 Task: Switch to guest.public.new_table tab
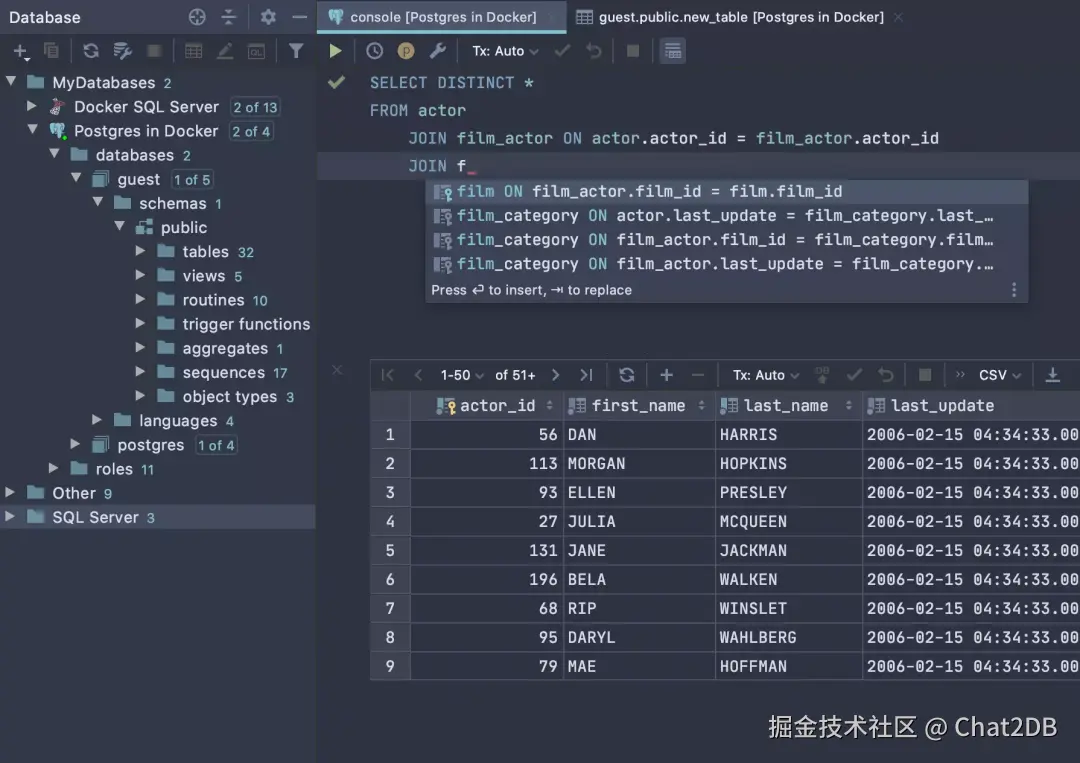click(x=741, y=17)
